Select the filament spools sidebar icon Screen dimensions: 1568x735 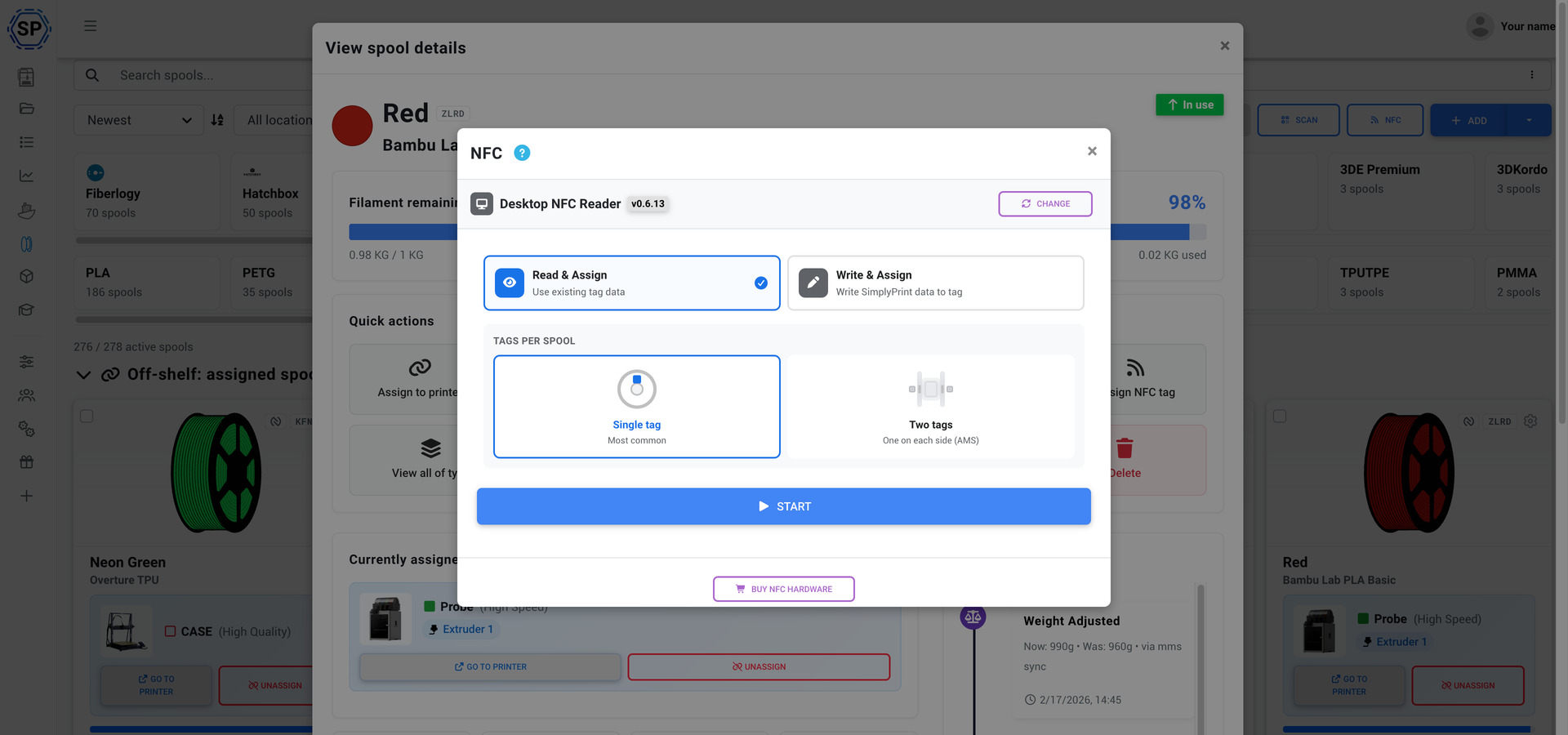(27, 243)
